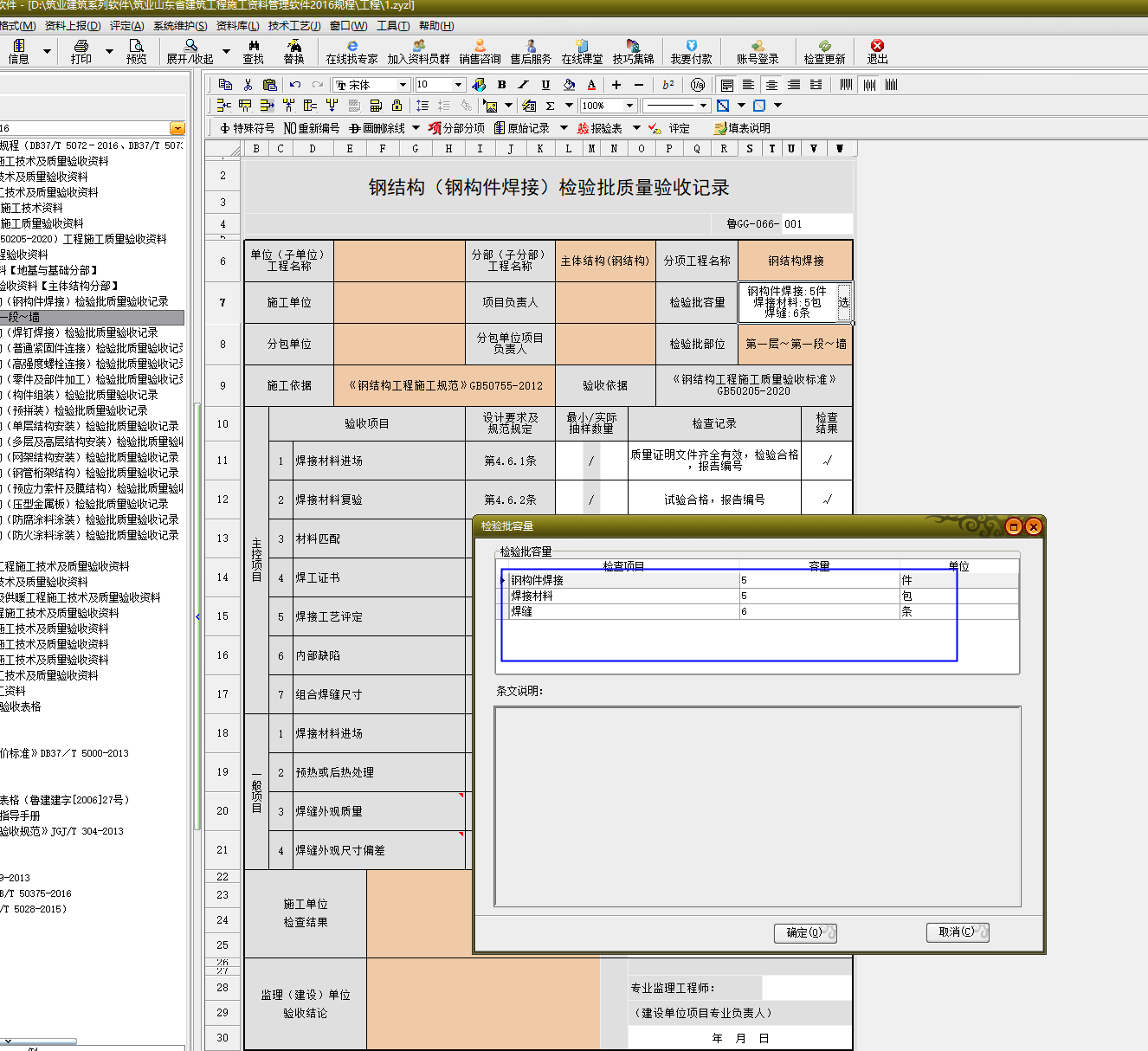Click 分部分项 button
Screen dimensions: 1148x1051
click(x=457, y=128)
